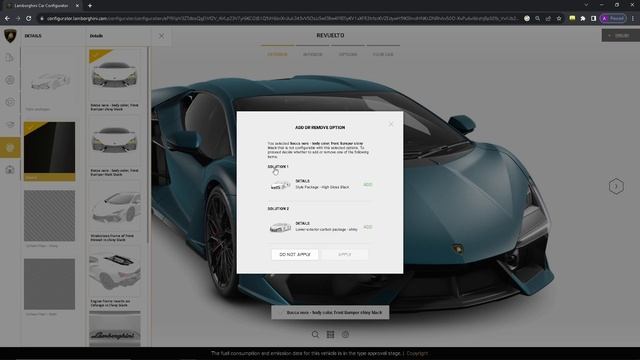Open the third sidebar category icon
The width and height of the screenshot is (640, 360).
10,102
